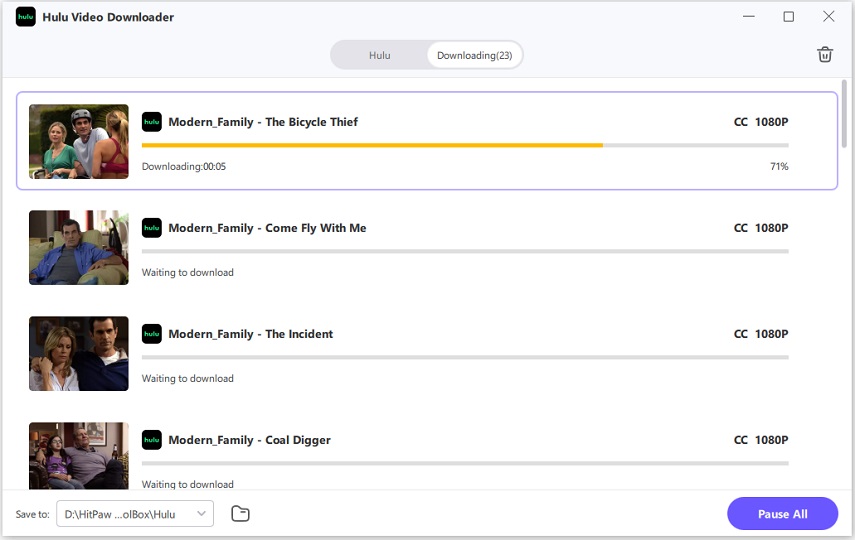Close the Hulu Video Downloader window
The height and width of the screenshot is (540, 855).
828,16
